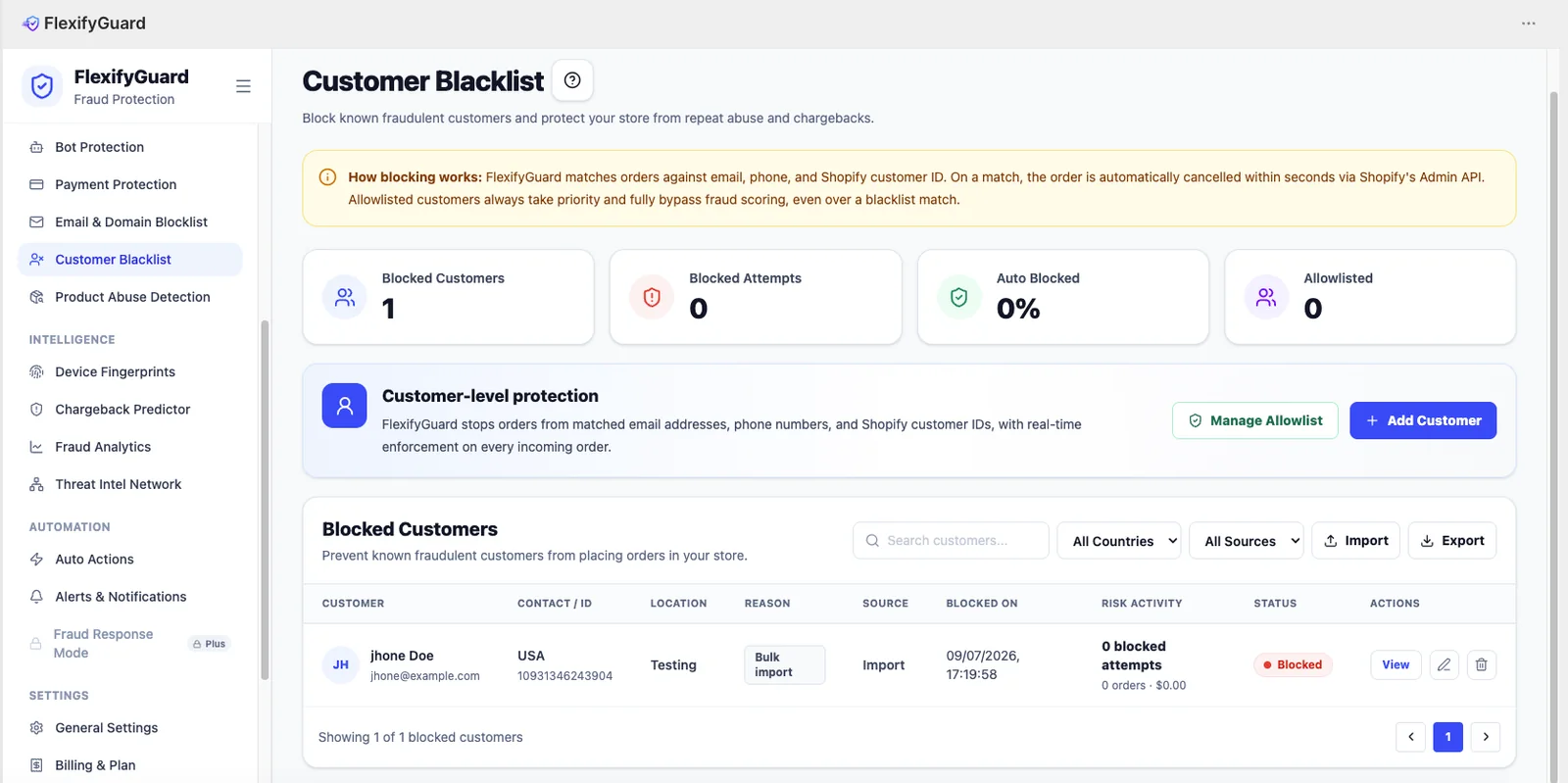Open three-dots menu in top bar
Viewport: 1568px width, 783px height.
[x=1528, y=24]
